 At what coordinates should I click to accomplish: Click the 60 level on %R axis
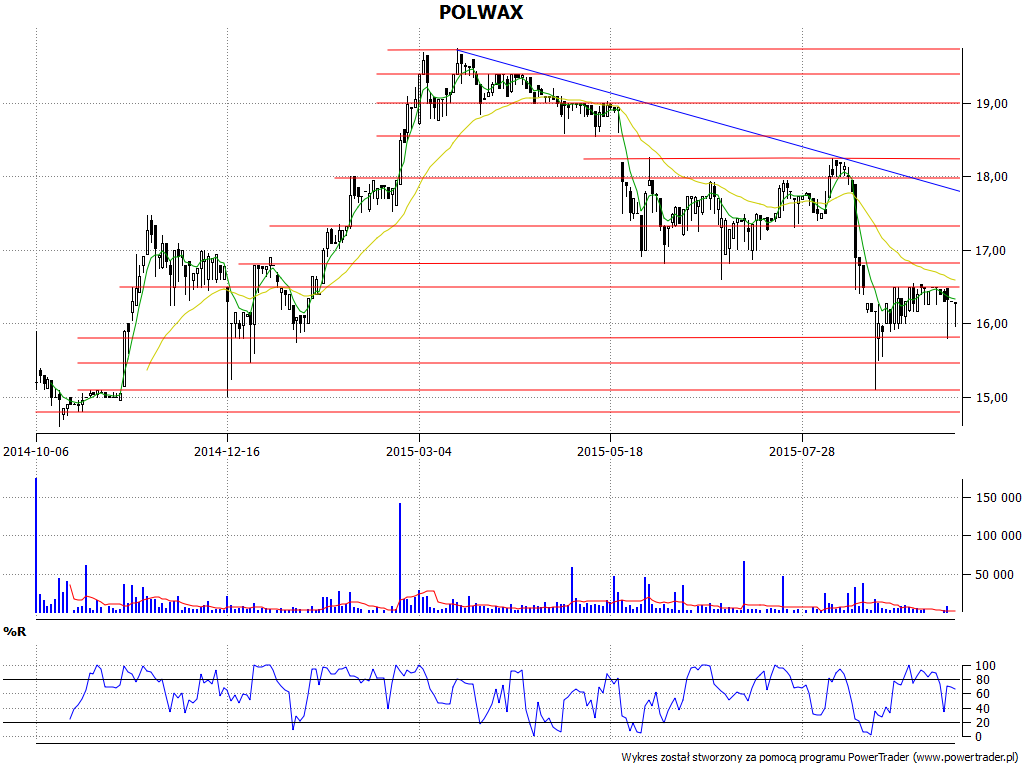983,694
